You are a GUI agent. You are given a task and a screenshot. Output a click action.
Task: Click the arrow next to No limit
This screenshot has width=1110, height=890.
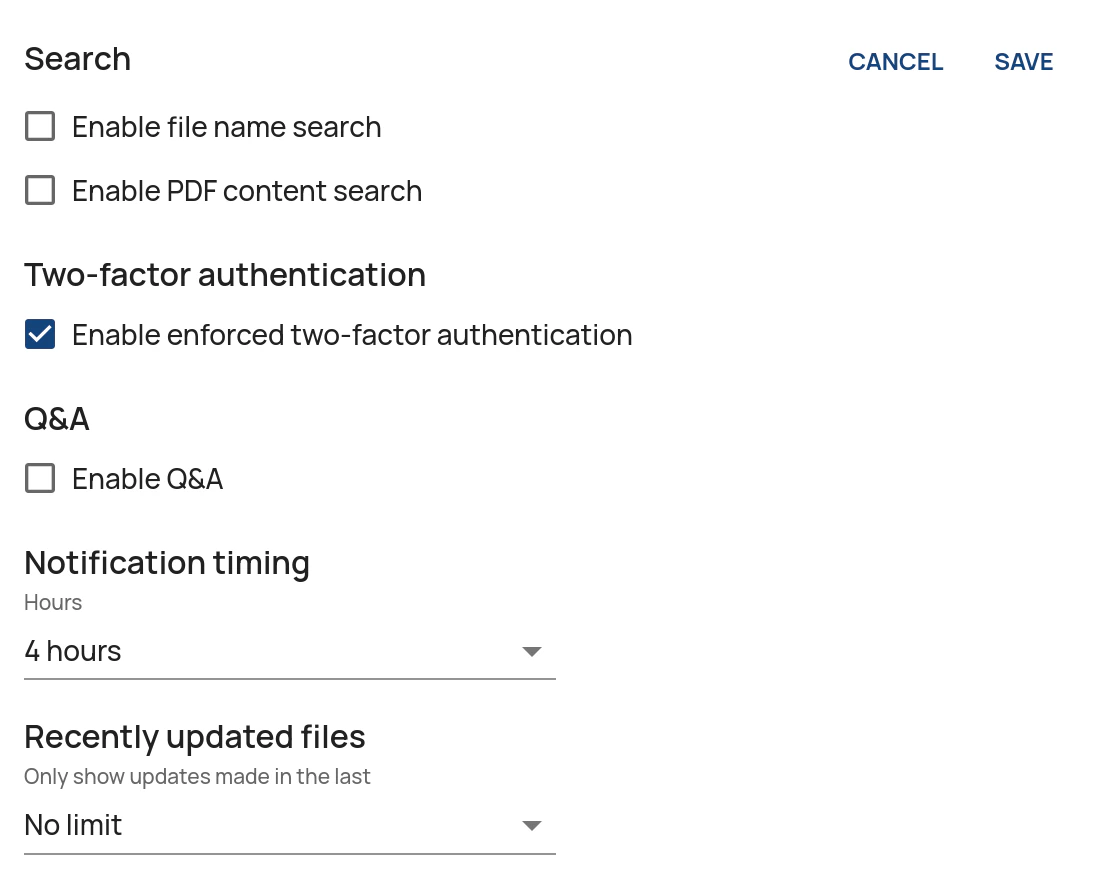coord(532,825)
